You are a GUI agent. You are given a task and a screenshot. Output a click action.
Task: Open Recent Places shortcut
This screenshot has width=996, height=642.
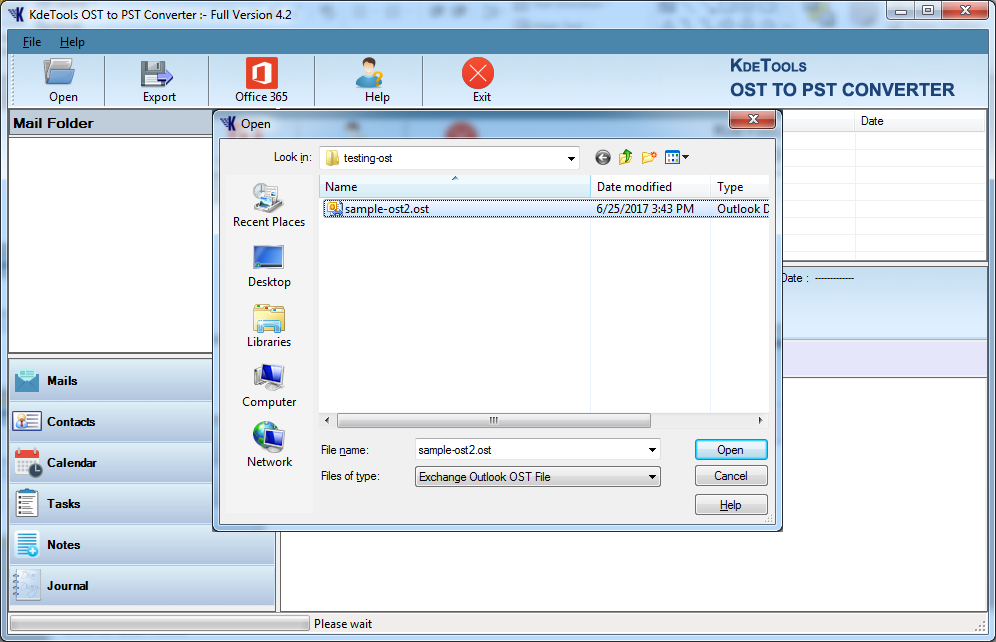pos(269,206)
